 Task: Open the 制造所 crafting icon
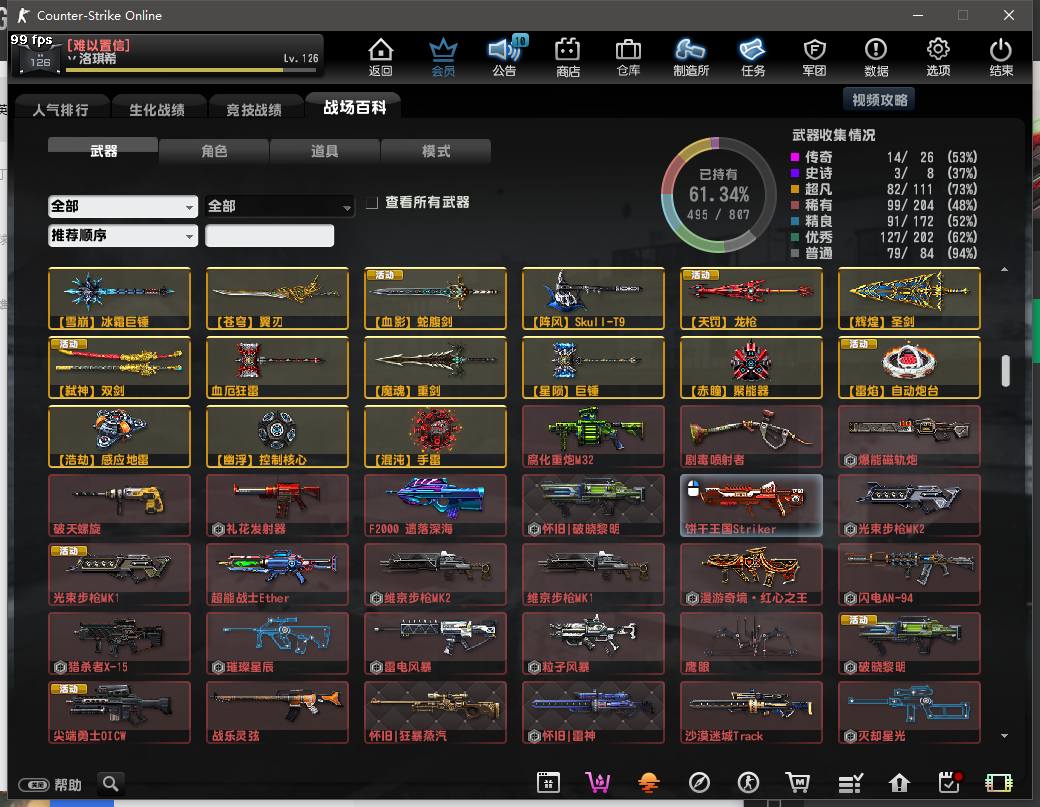click(x=690, y=57)
